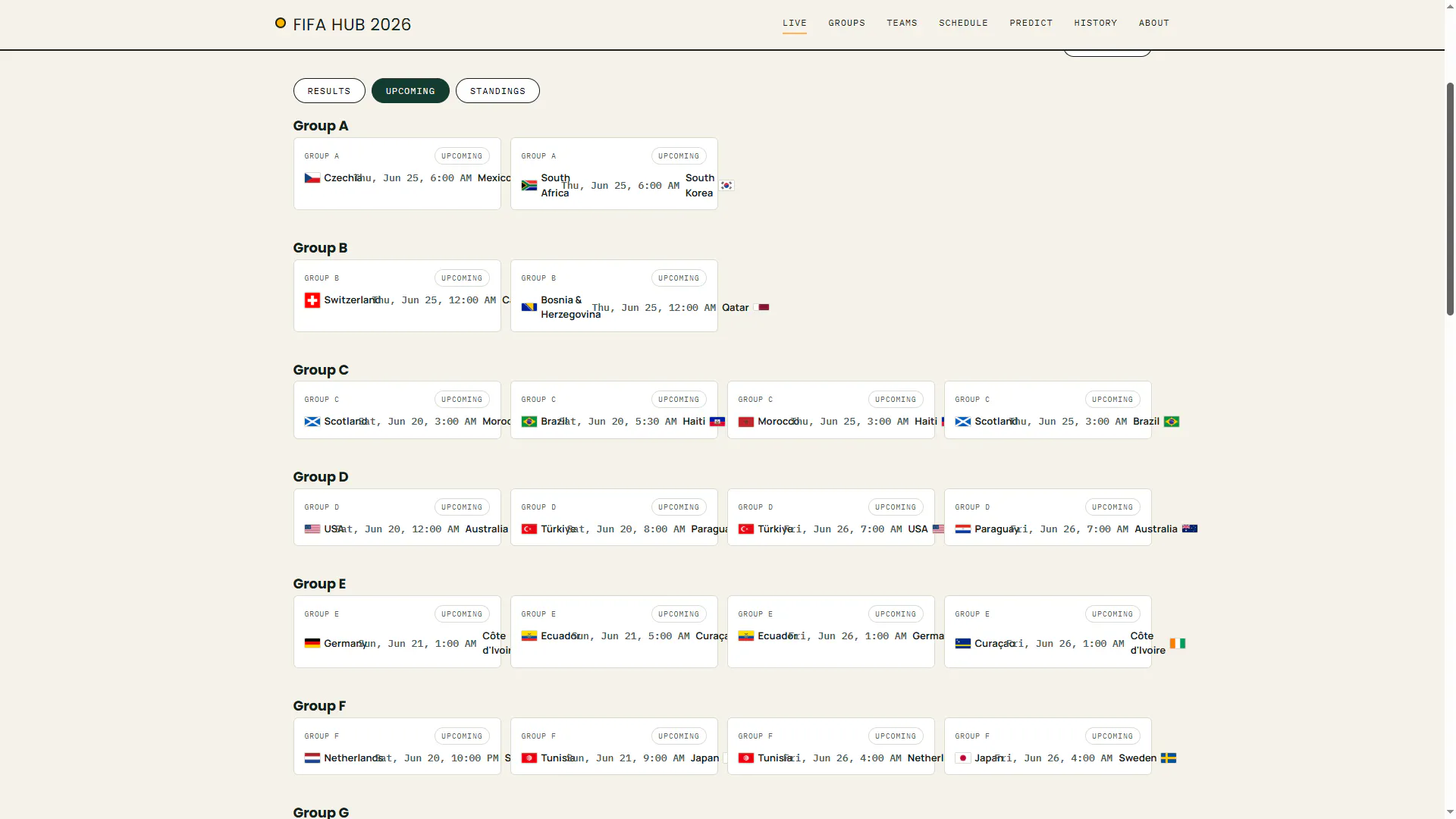Click the FIFA HUB 2026 title link

[x=352, y=24]
